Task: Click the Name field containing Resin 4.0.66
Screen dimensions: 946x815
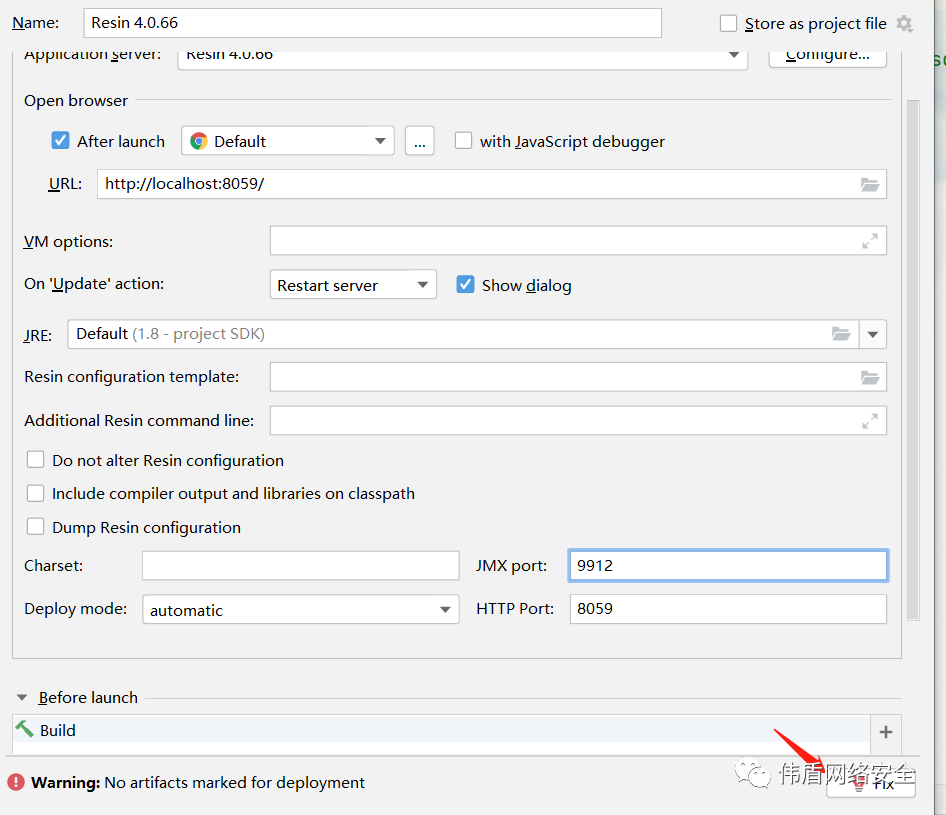Action: tap(372, 23)
